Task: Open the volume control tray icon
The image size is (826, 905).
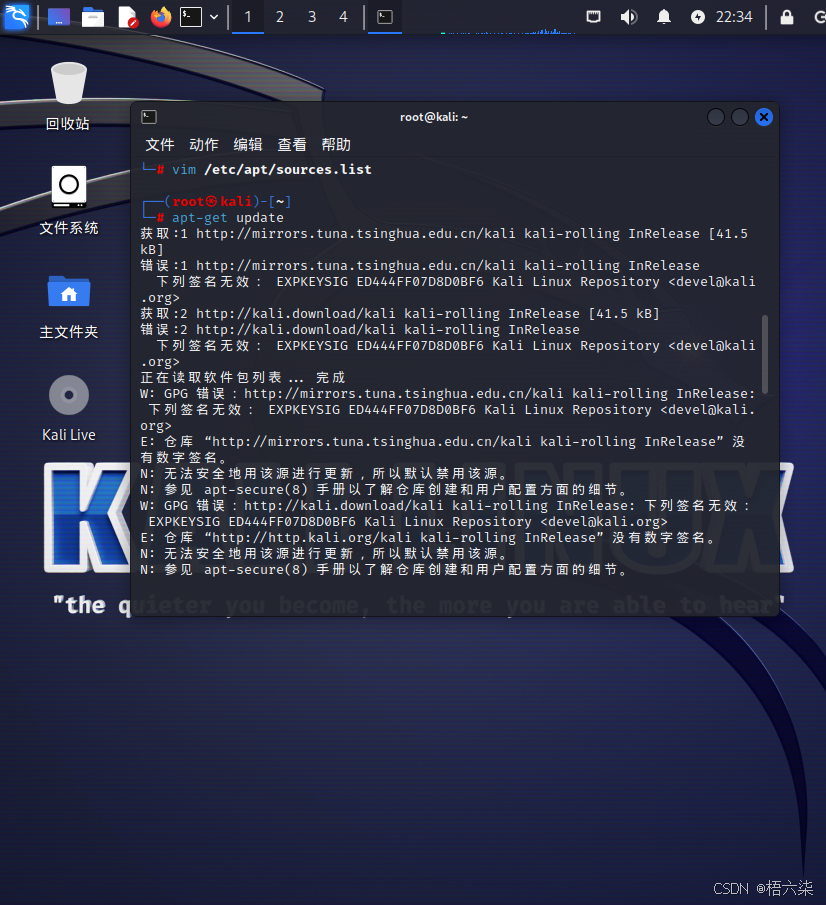Action: pos(629,17)
